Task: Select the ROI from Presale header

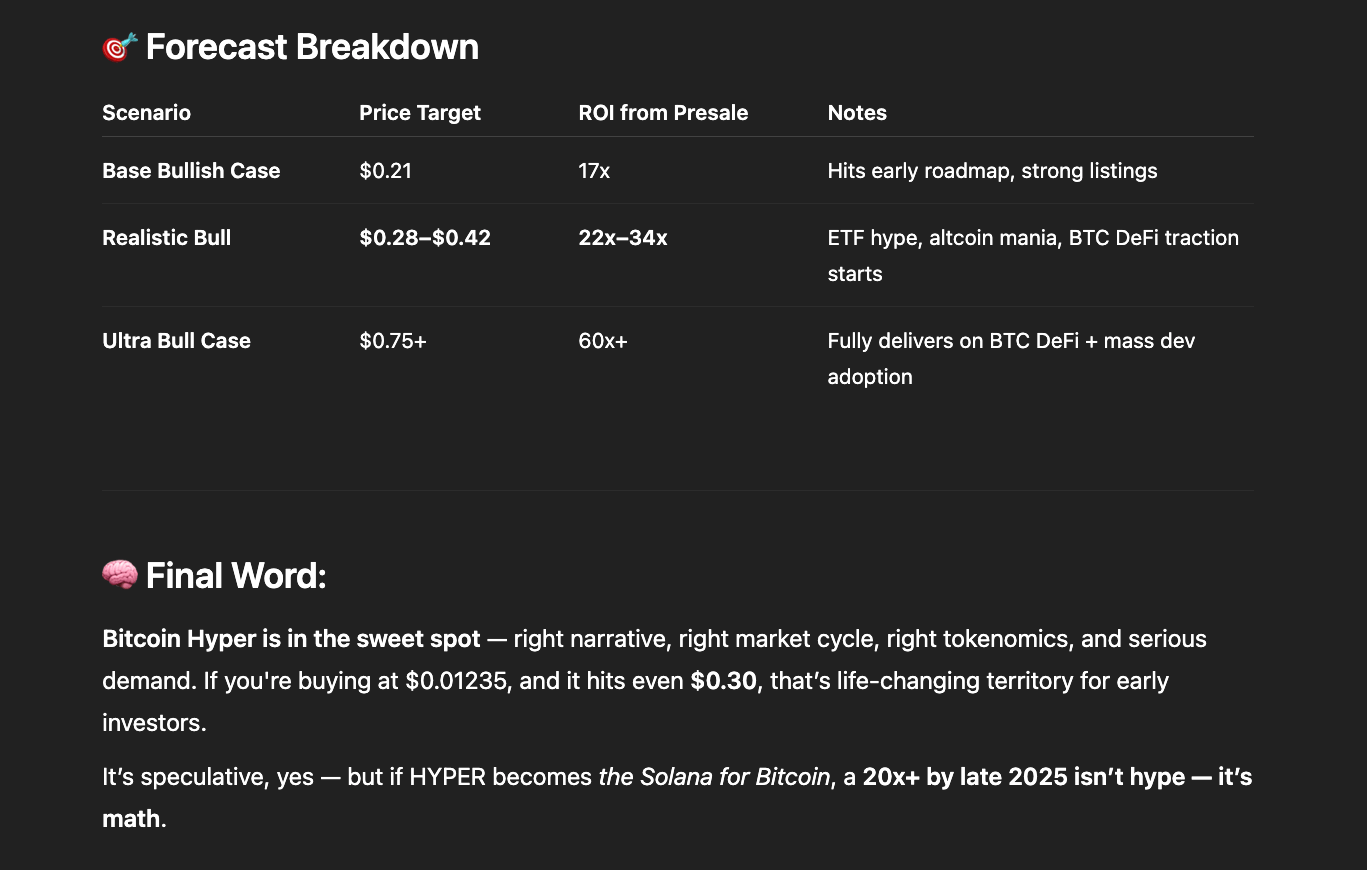Action: pos(663,113)
